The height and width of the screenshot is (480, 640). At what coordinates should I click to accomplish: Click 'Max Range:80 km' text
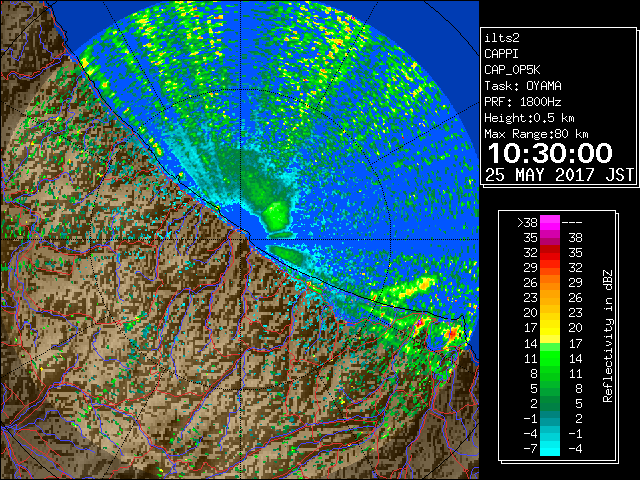(x=536, y=134)
